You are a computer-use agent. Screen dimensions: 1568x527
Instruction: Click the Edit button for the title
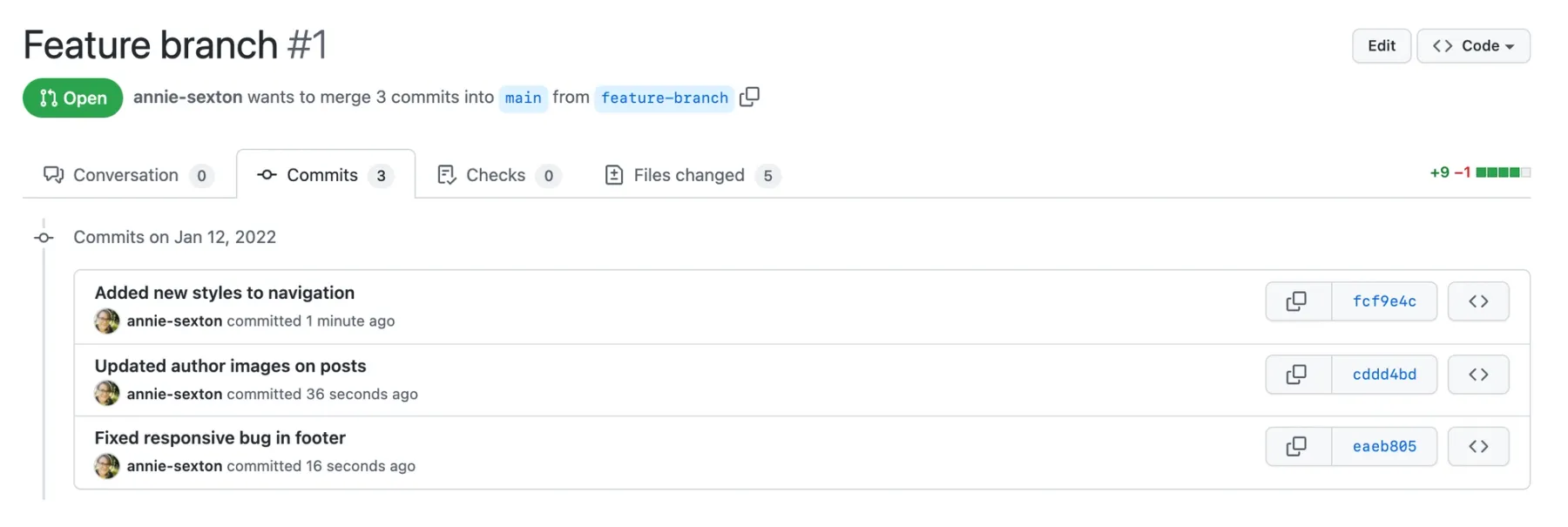tap(1381, 46)
